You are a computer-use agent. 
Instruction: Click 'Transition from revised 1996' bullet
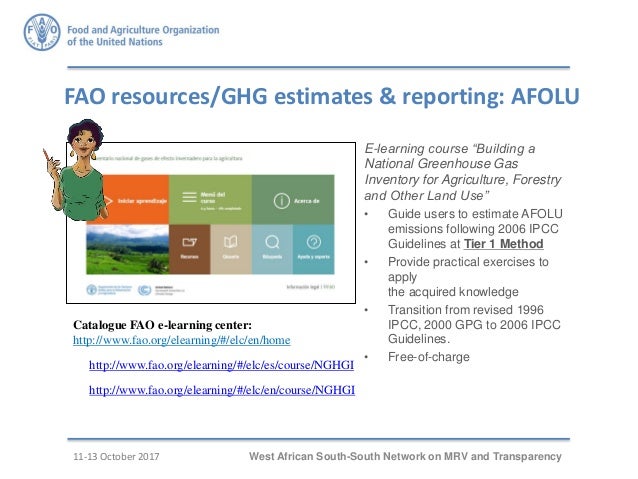click(x=474, y=324)
